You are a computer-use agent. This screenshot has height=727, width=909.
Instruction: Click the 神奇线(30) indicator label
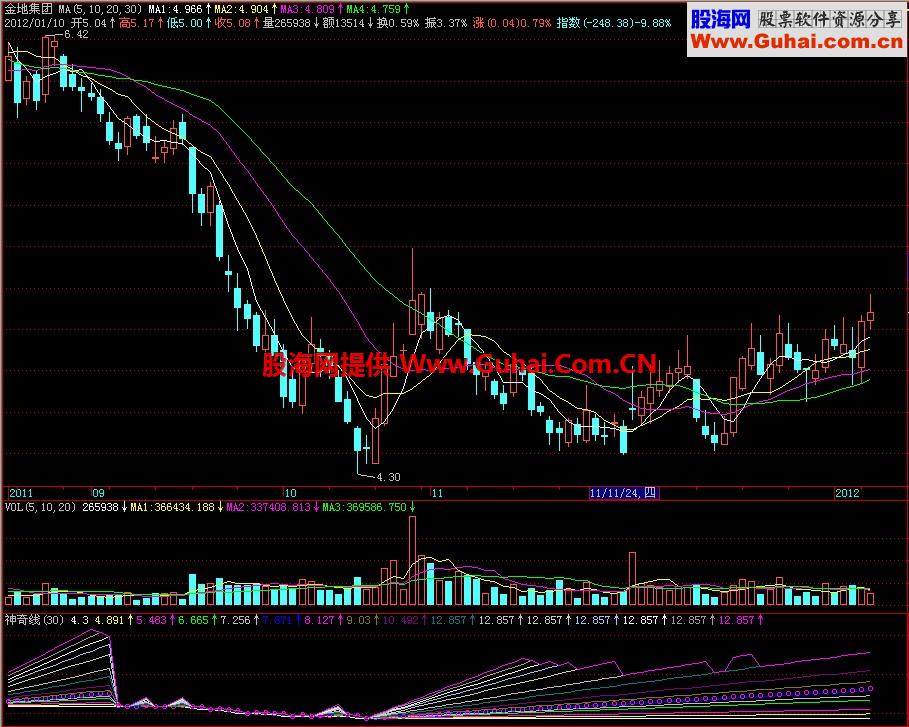click(x=34, y=620)
